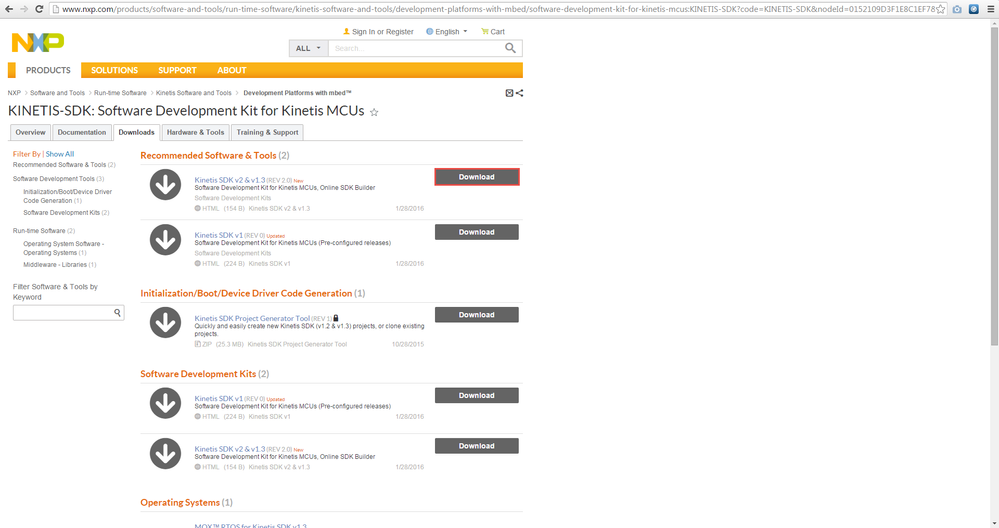
Task: Open the English language dropdown
Action: tap(447, 31)
